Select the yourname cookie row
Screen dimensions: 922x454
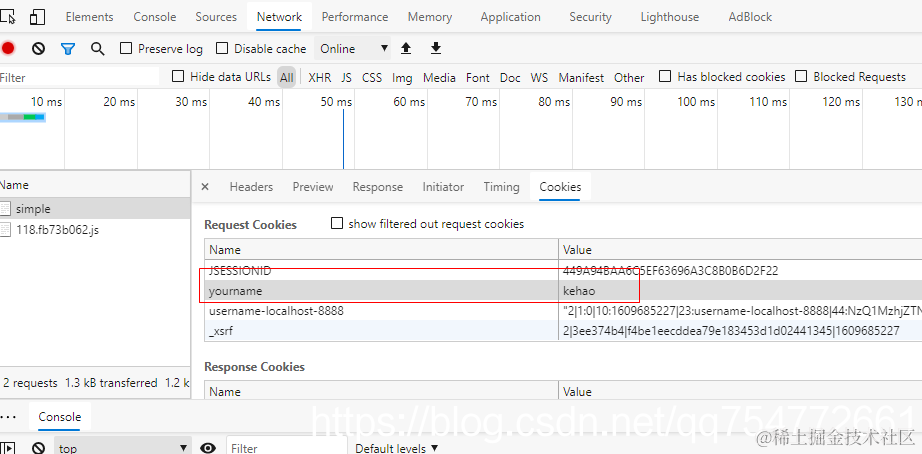(563, 291)
